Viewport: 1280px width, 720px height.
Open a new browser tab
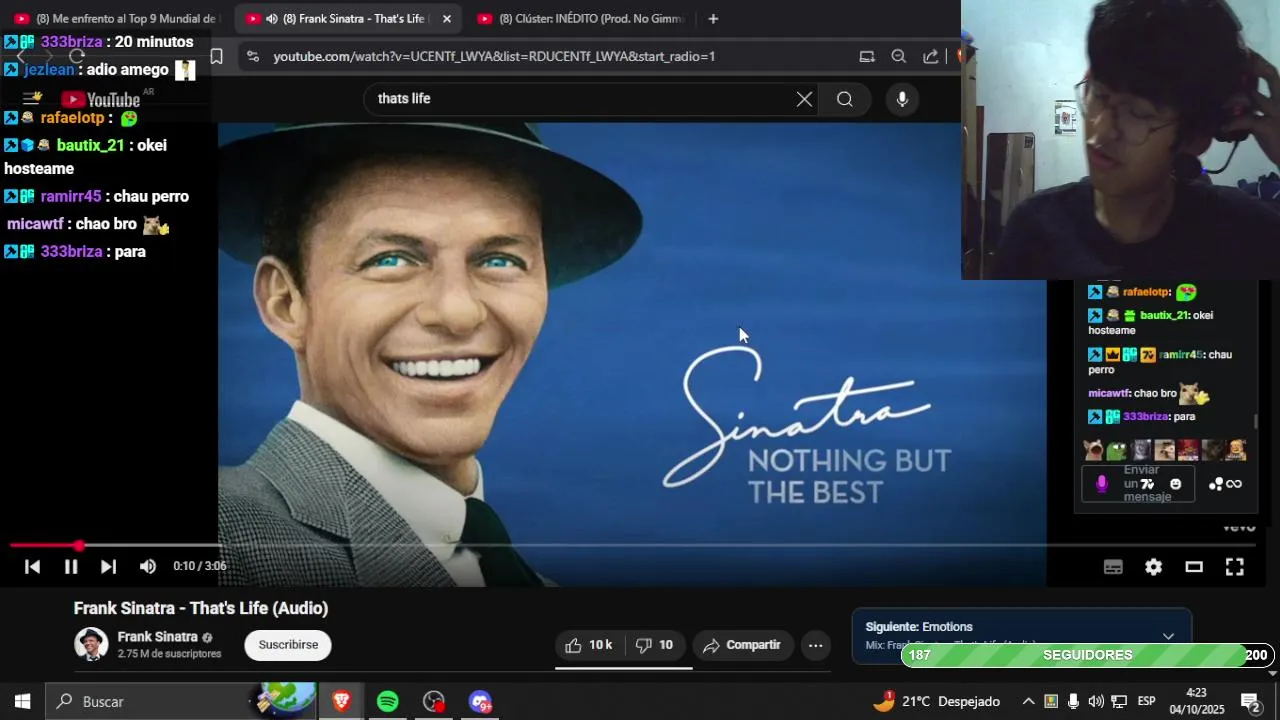click(x=713, y=18)
